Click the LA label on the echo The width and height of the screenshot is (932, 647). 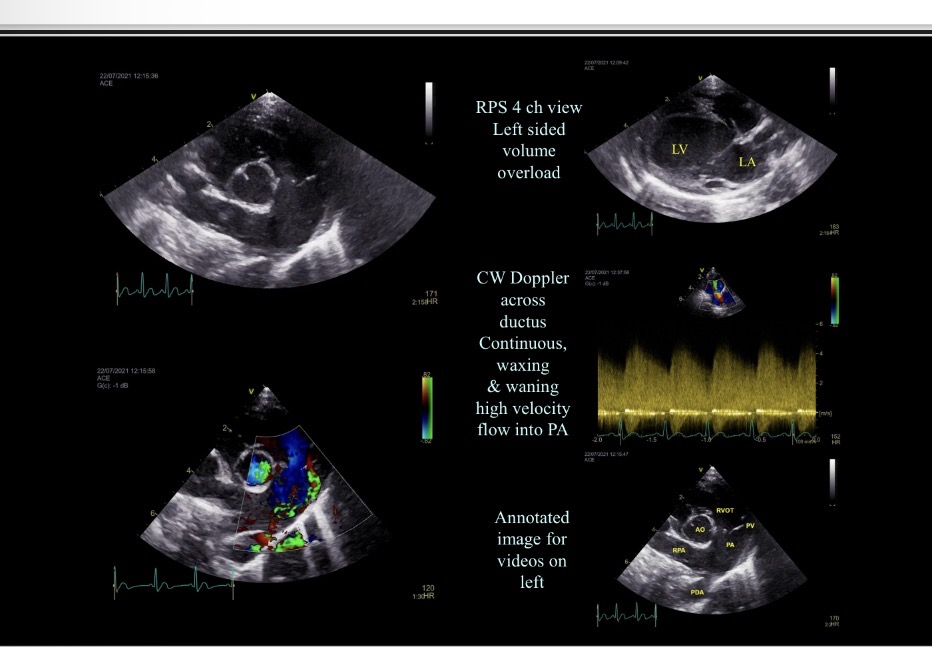click(747, 162)
